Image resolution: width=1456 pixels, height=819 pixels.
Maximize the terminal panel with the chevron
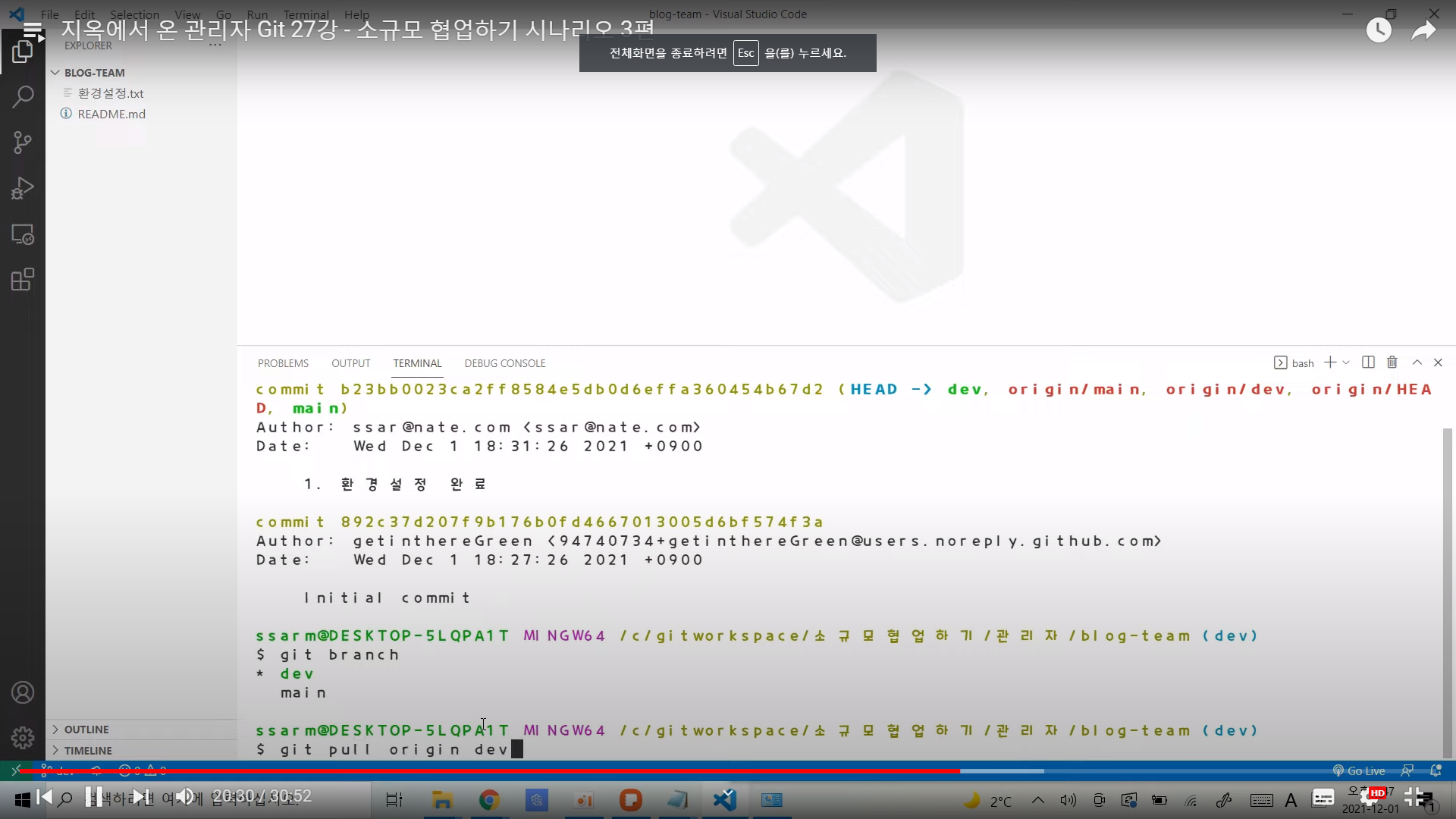[x=1417, y=362]
